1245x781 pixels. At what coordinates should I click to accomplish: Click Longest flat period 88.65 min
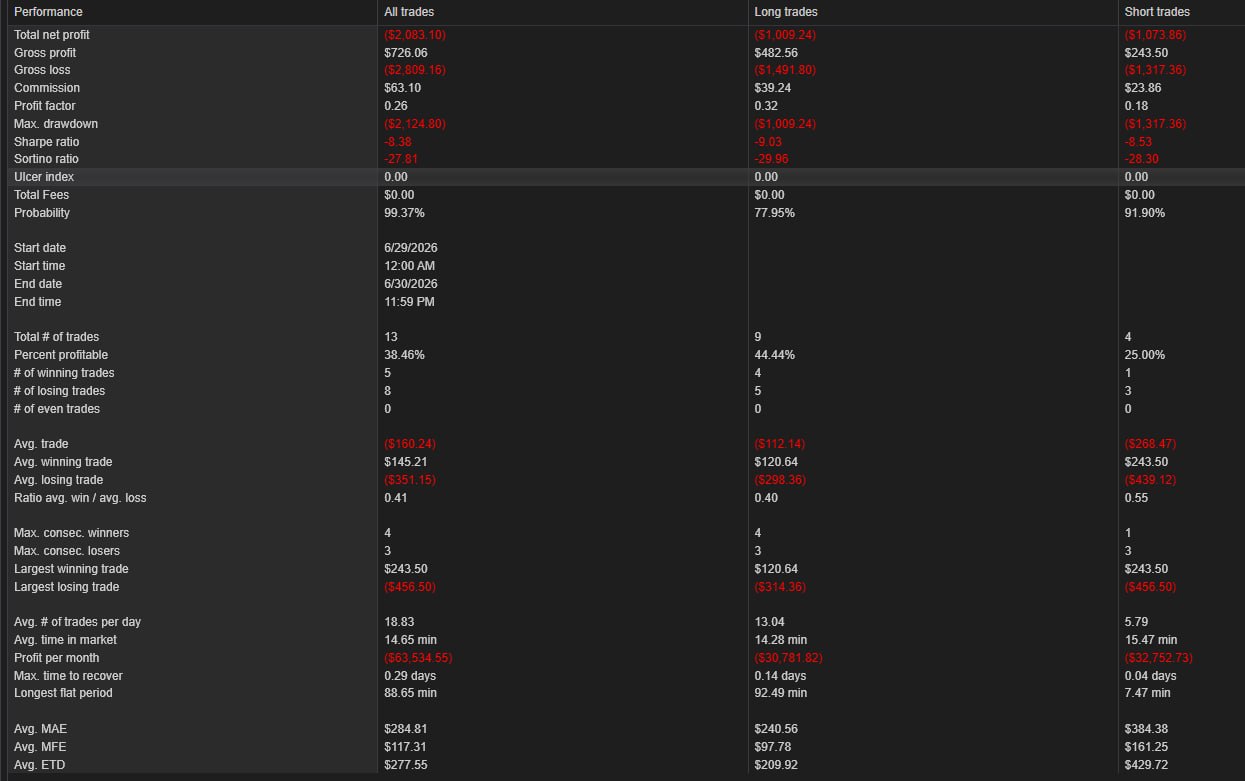click(x=410, y=693)
